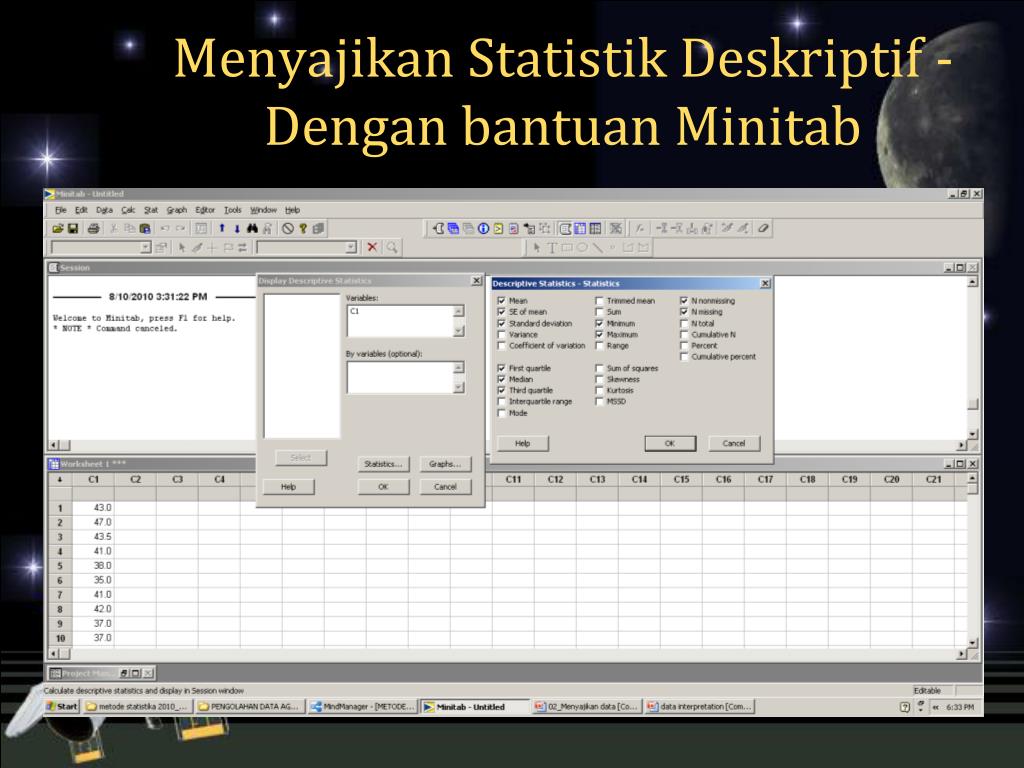This screenshot has height=768, width=1024.
Task: Click Variables box scroll-down arrow
Action: [458, 330]
